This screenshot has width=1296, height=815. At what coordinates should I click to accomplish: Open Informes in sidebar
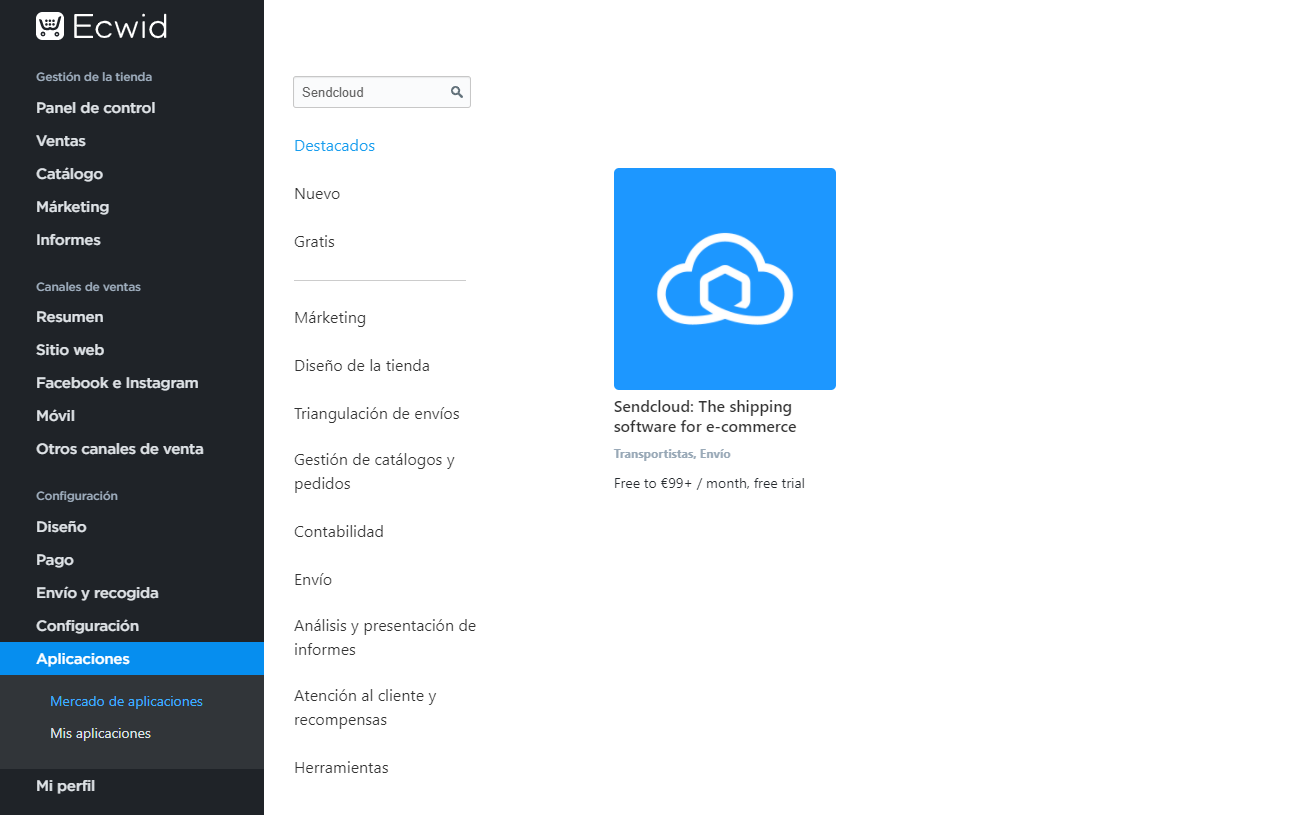click(x=68, y=240)
